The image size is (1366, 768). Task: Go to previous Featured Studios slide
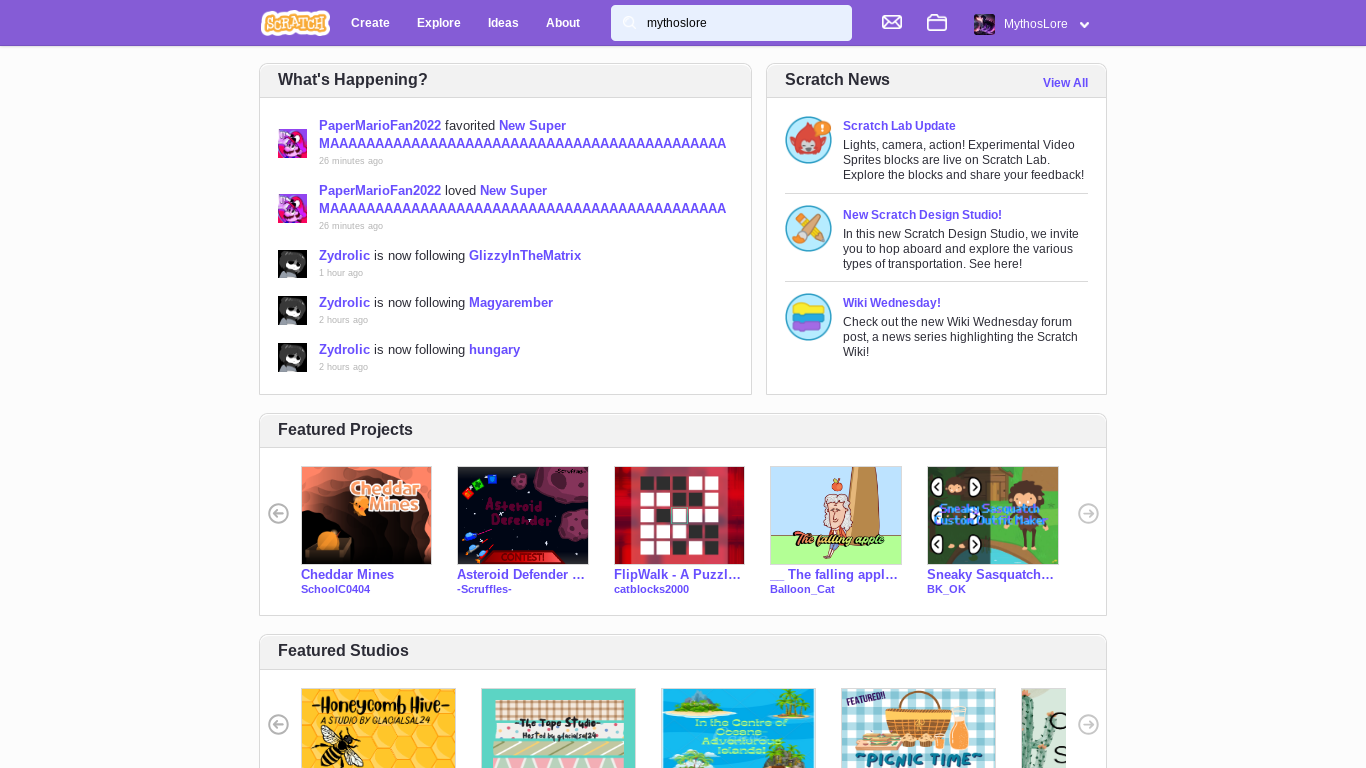pos(278,724)
